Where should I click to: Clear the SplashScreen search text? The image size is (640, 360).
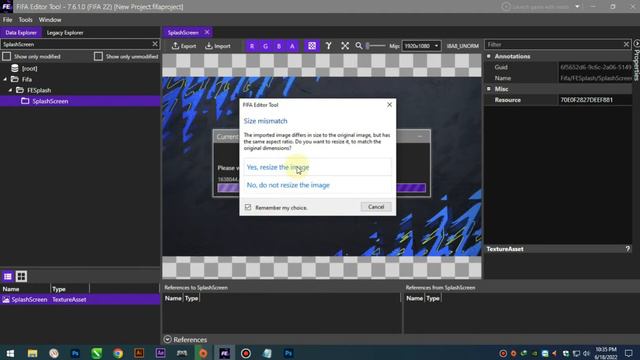[x=155, y=44]
